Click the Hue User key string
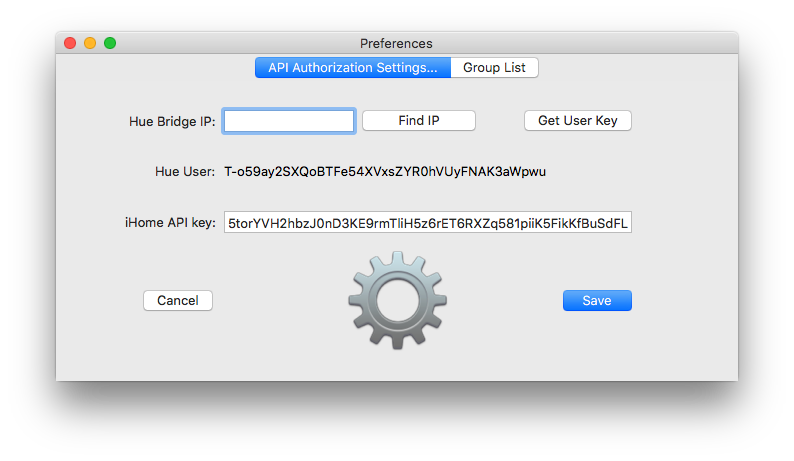The image size is (794, 461). tap(385, 172)
